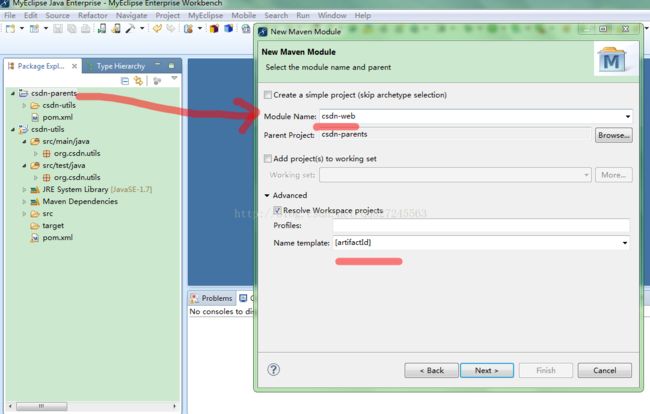650x414 pixels.
Task: Expand org.csdn.utils under src/main/java
Action: (36, 154)
